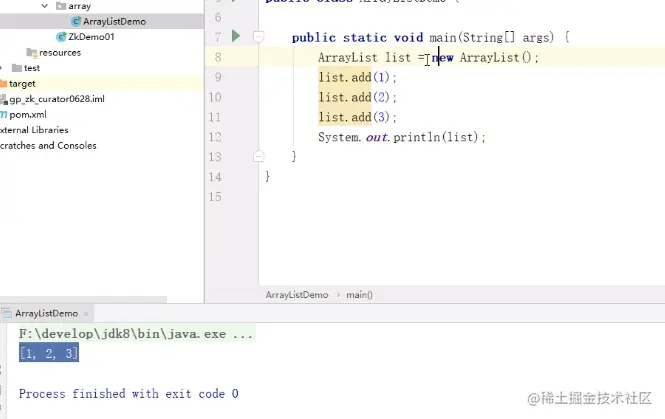Fold main method at line 7 marker
This screenshot has width=665, height=419.
coord(259,36)
